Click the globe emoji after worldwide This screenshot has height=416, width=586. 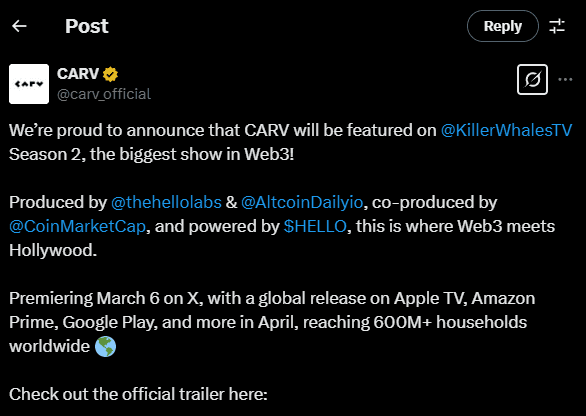(105, 346)
